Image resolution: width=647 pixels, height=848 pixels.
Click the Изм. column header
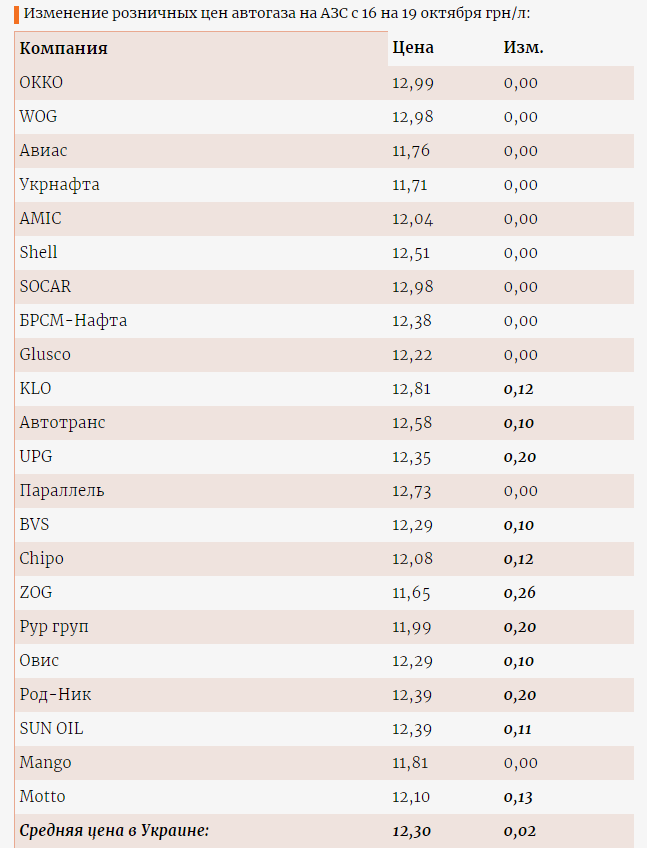(523, 48)
